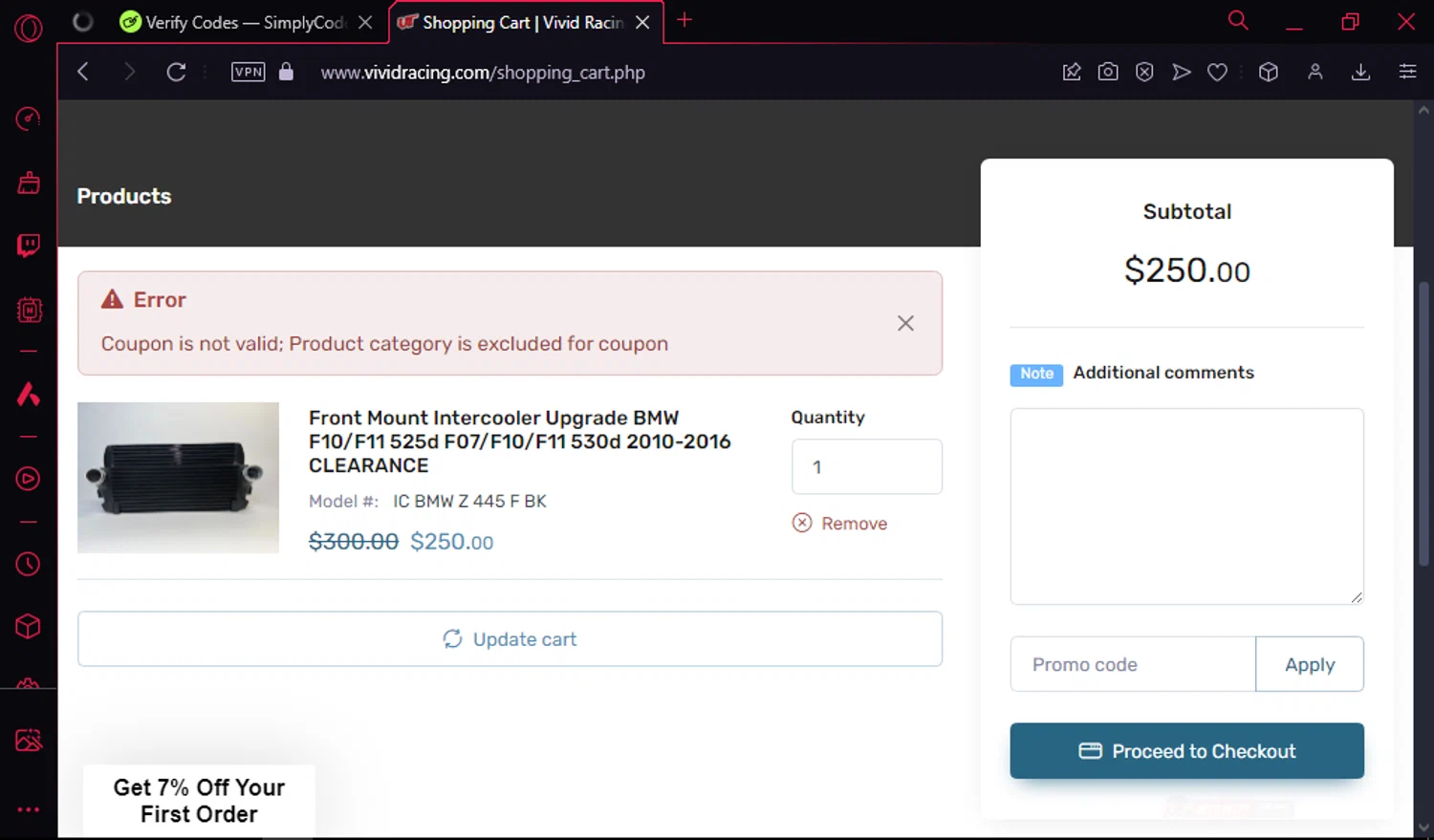This screenshot has width=1434, height=840.
Task: Open the speed dial sidebar icon
Action: [29, 119]
